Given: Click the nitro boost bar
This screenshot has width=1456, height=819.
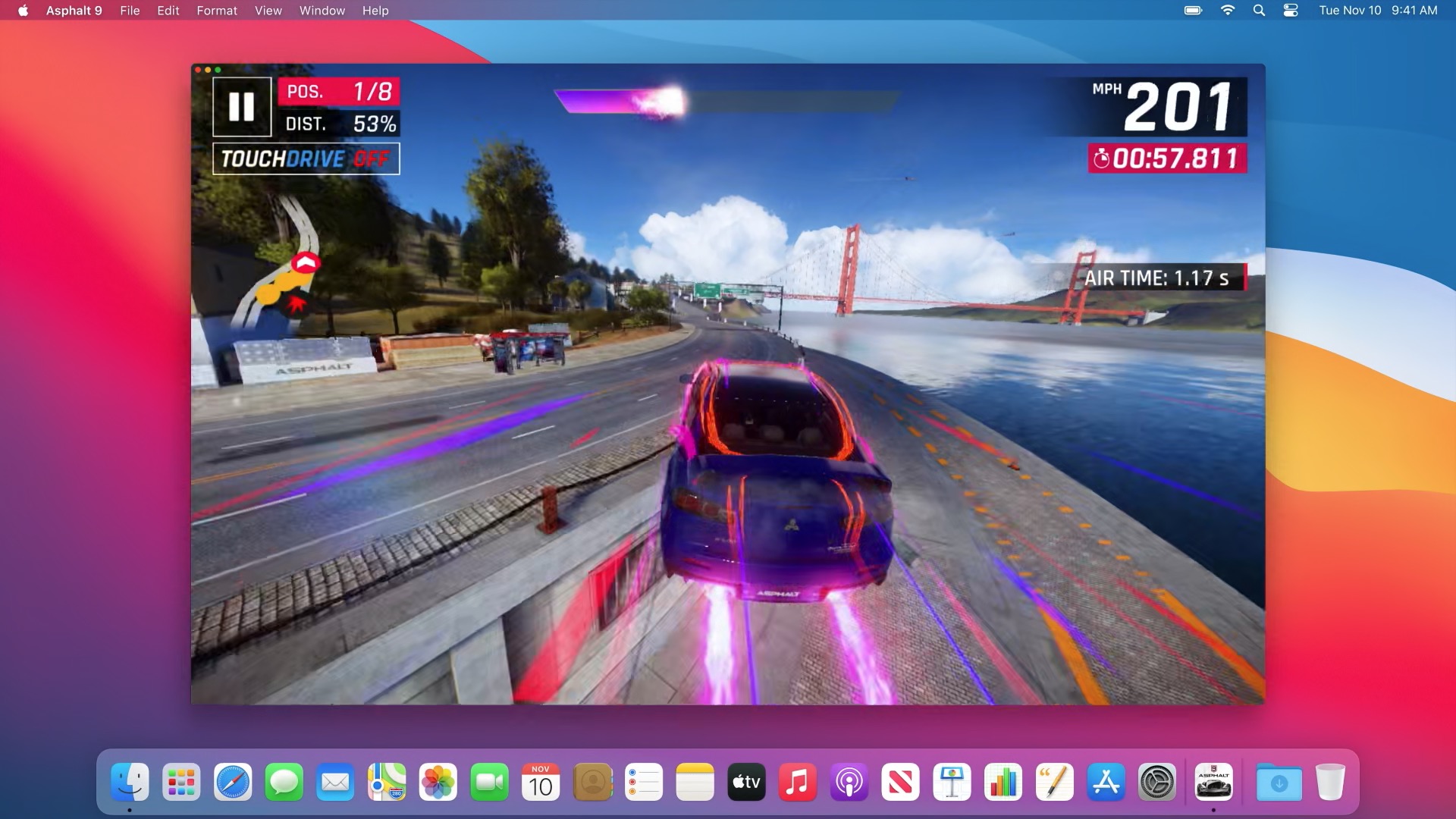Looking at the screenshot, I should point(726,102).
